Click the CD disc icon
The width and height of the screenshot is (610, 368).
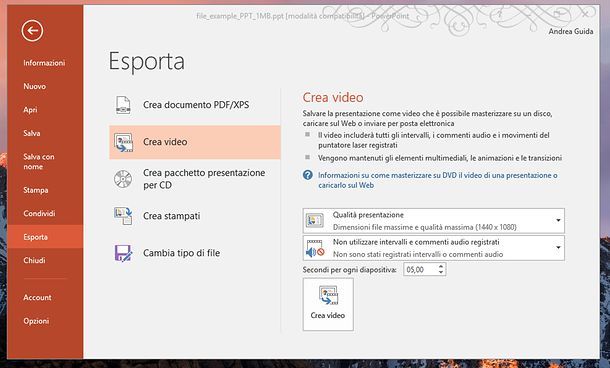coord(123,179)
